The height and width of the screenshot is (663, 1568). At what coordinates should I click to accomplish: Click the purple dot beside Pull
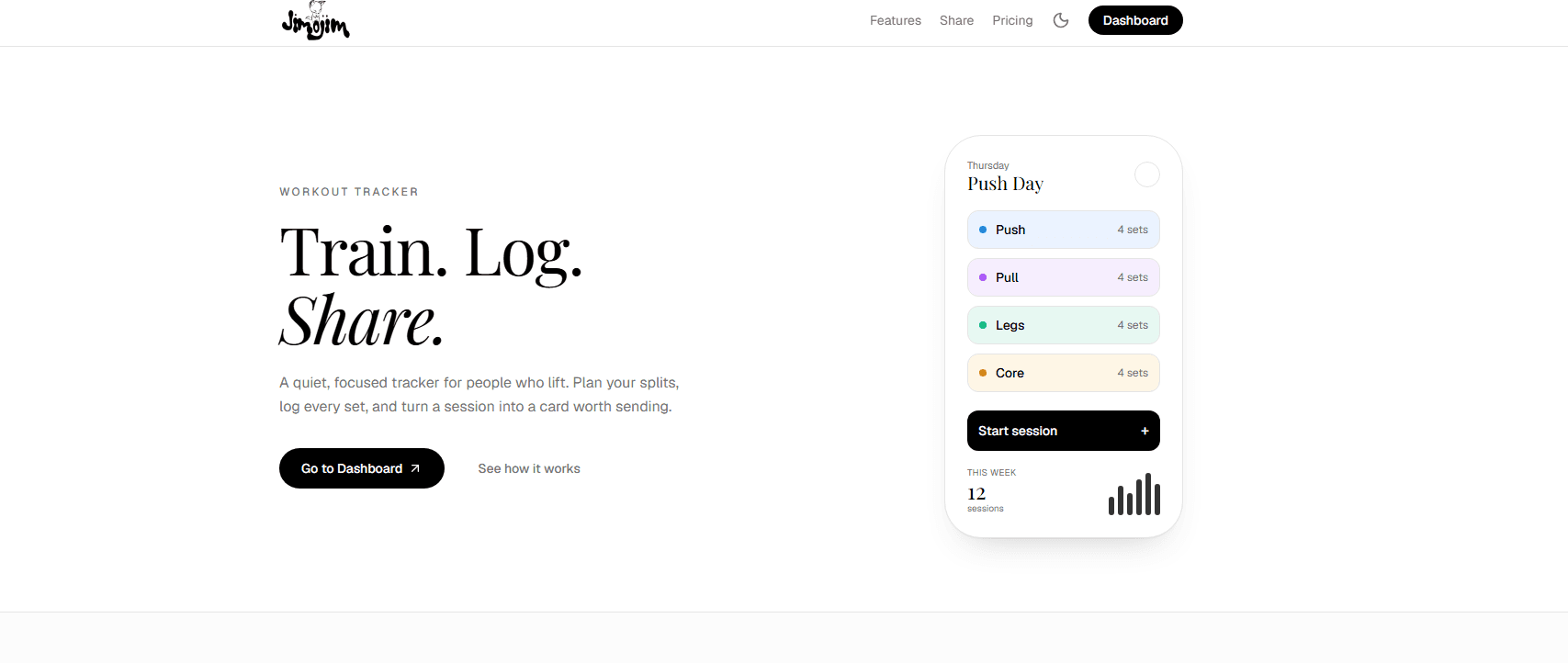pos(983,277)
